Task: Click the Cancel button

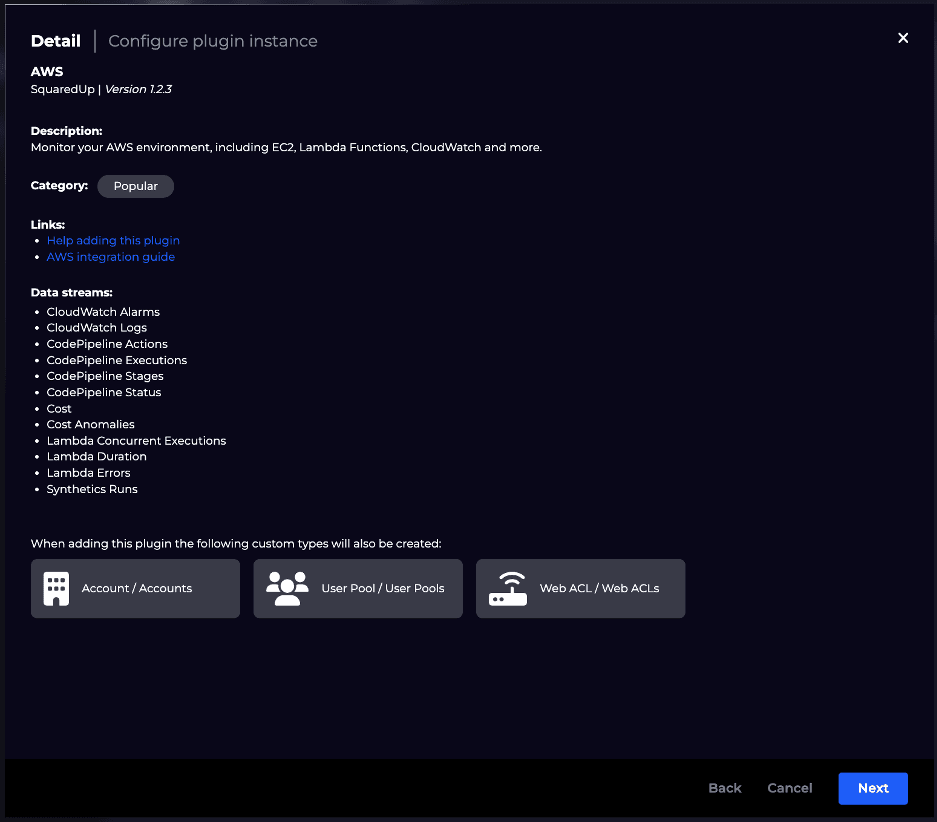Action: [789, 789]
